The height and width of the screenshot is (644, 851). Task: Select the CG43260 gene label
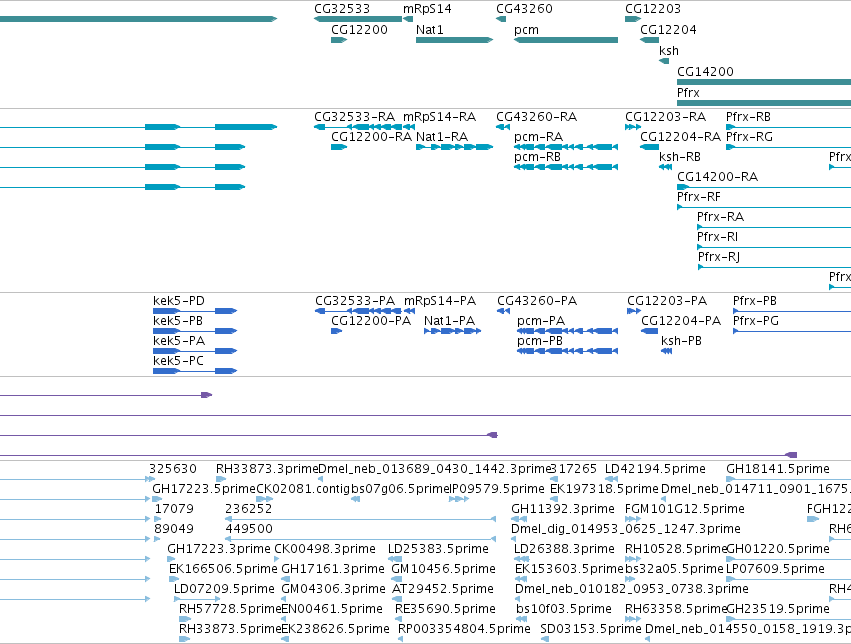(524, 9)
